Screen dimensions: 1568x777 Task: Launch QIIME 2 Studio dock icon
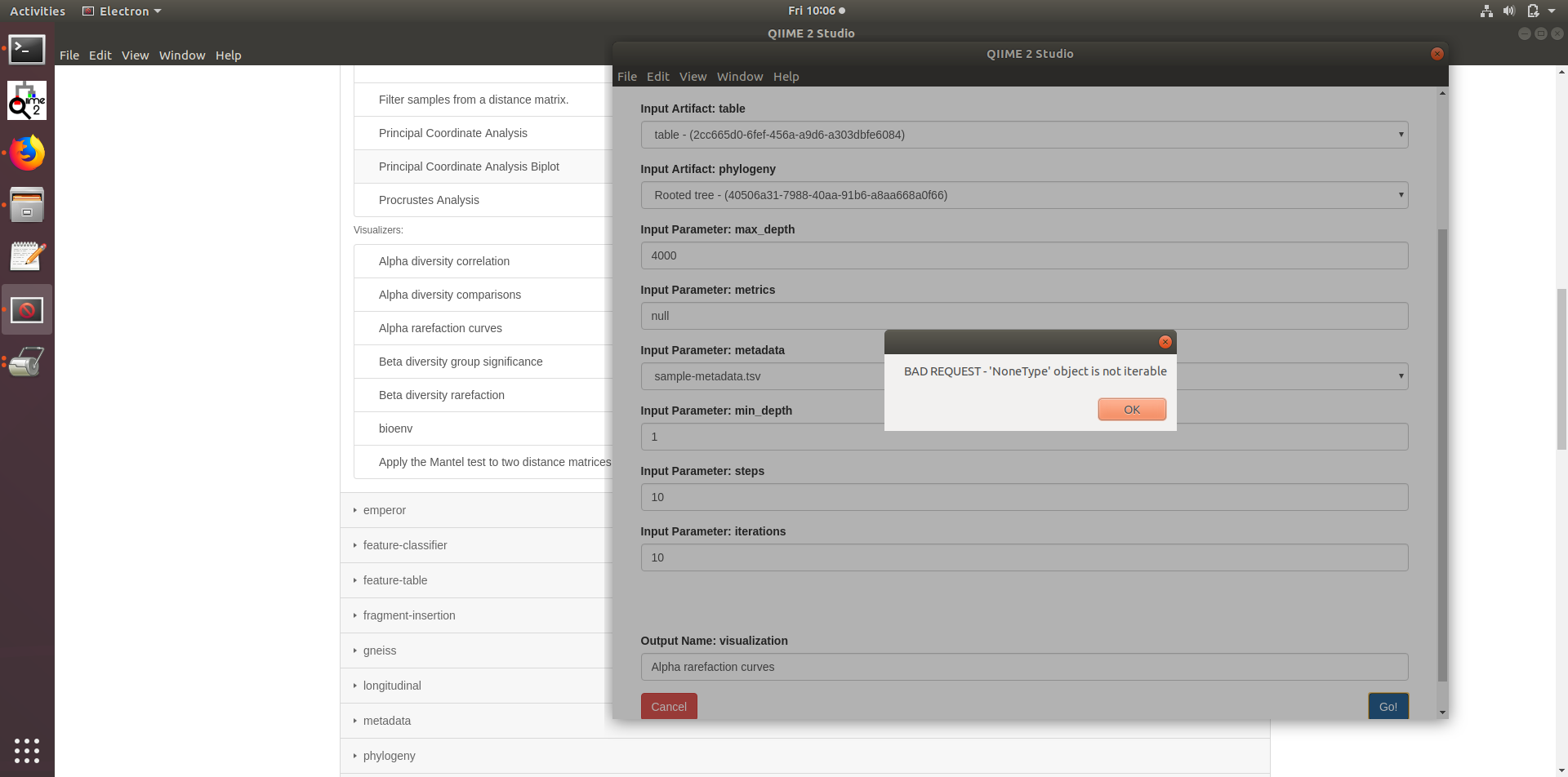pos(27,100)
